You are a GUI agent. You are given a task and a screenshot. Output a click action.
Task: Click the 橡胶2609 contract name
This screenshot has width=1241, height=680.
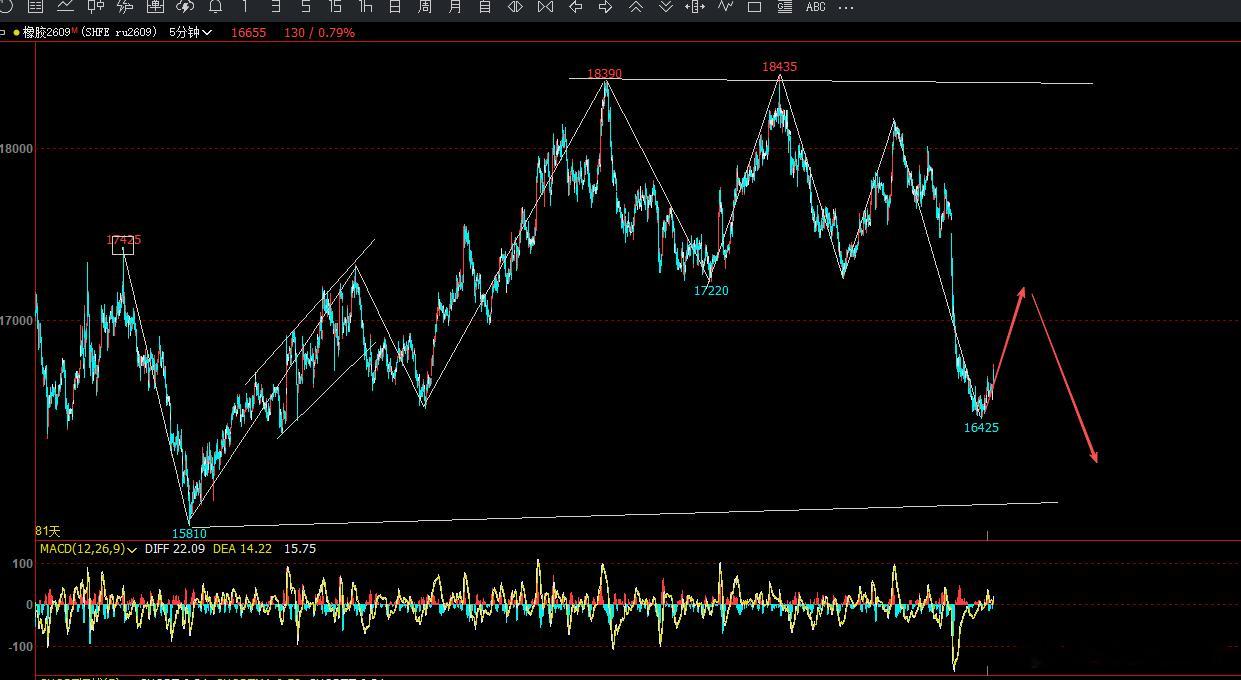tap(46, 32)
